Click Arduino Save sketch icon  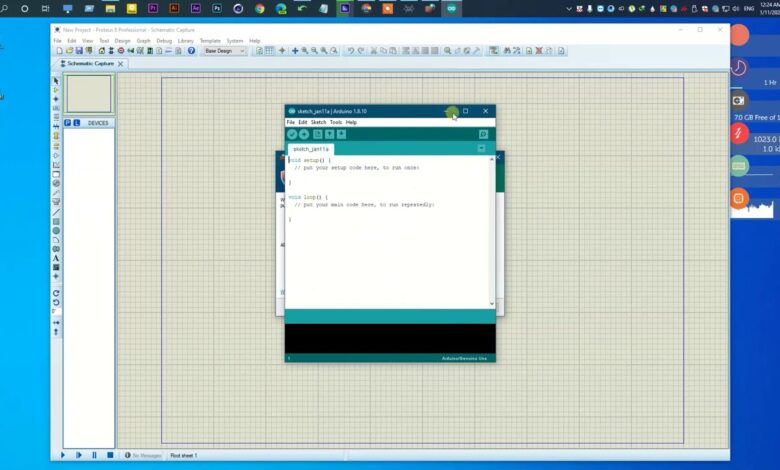341,134
